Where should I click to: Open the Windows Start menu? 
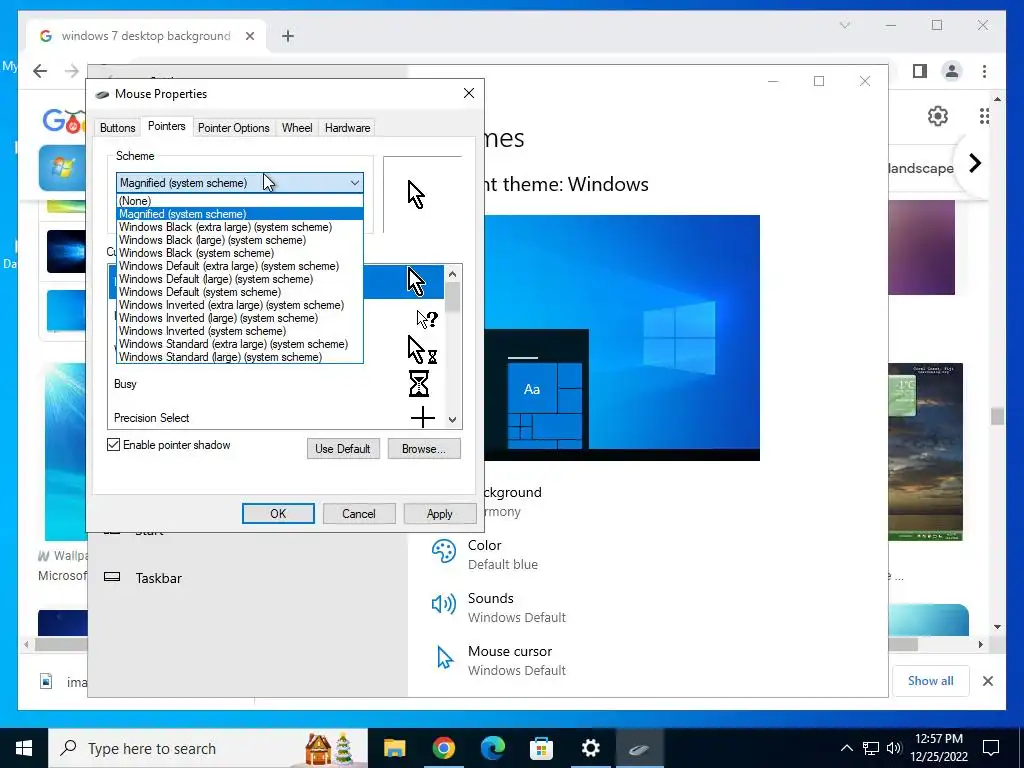point(24,748)
